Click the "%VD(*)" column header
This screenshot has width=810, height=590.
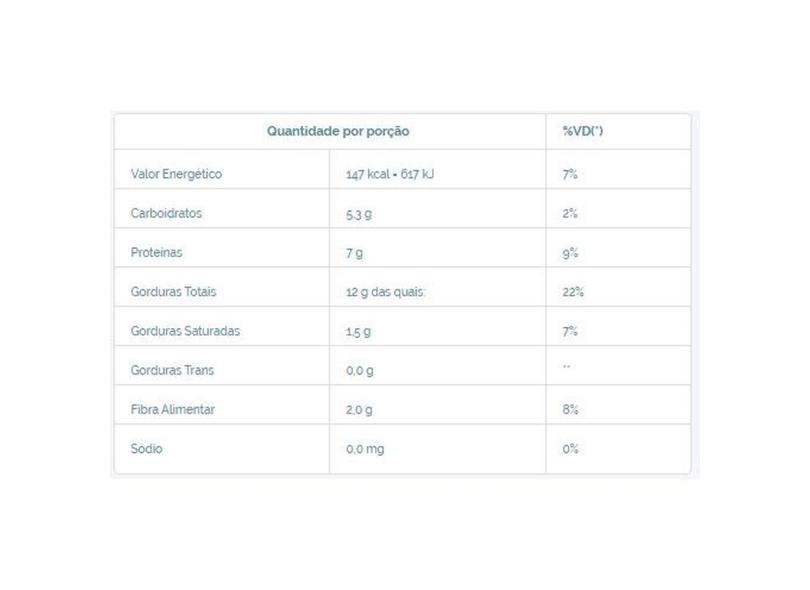tap(582, 131)
